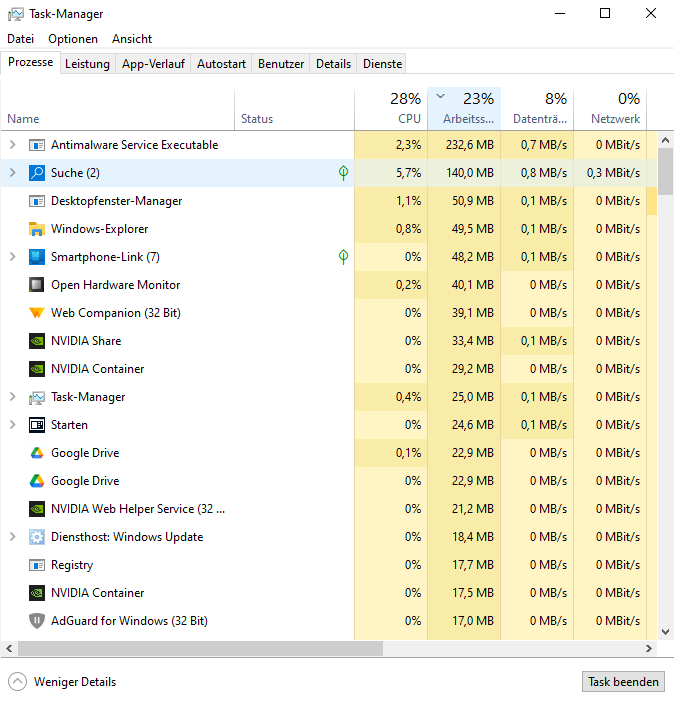
Task: Click the vertical scrollbar thumb
Action: (665, 172)
